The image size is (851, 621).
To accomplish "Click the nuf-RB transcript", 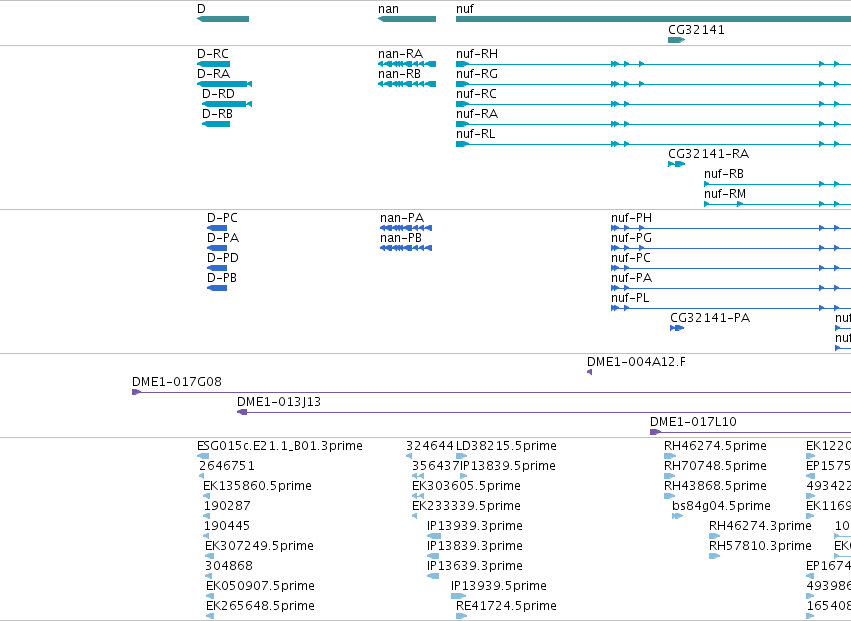I will [x=777, y=184].
